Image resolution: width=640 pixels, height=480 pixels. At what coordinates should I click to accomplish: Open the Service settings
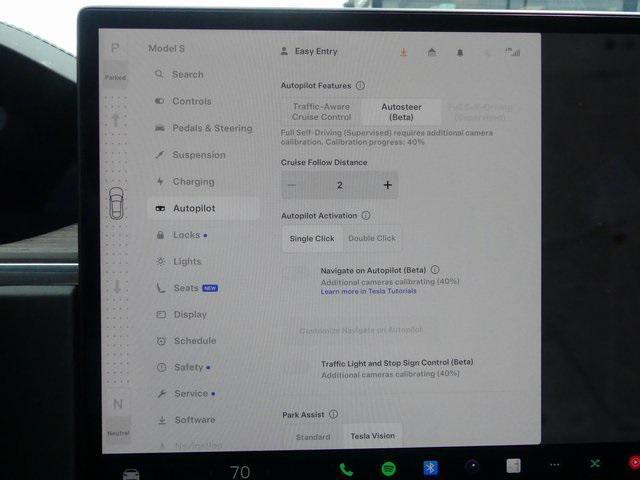[x=186, y=394]
